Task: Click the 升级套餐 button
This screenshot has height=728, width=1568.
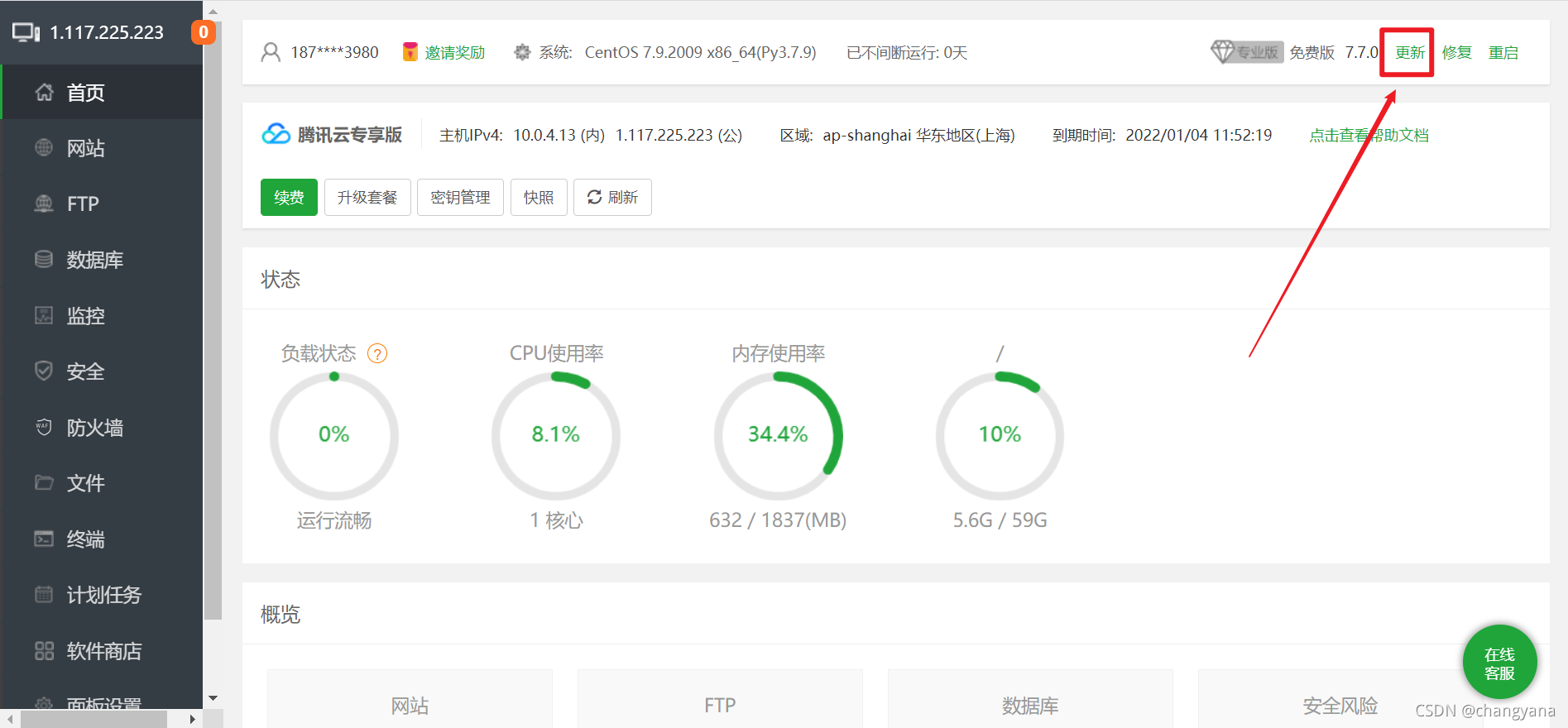Action: coord(367,197)
